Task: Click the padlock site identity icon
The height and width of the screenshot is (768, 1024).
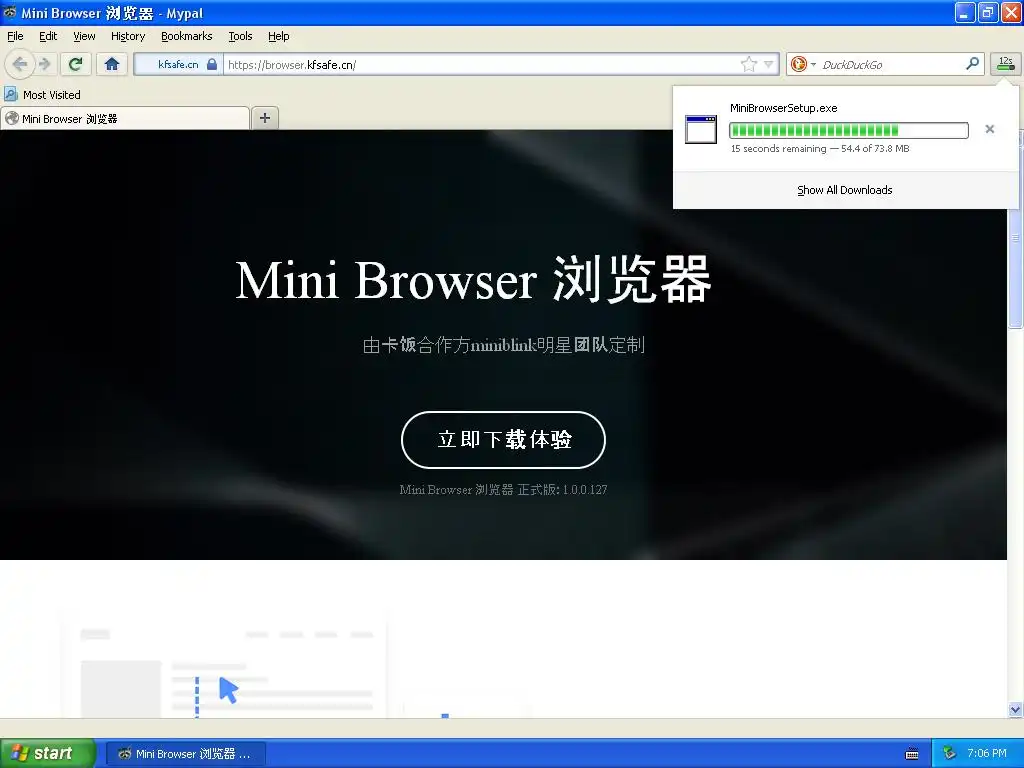Action: [x=212, y=64]
